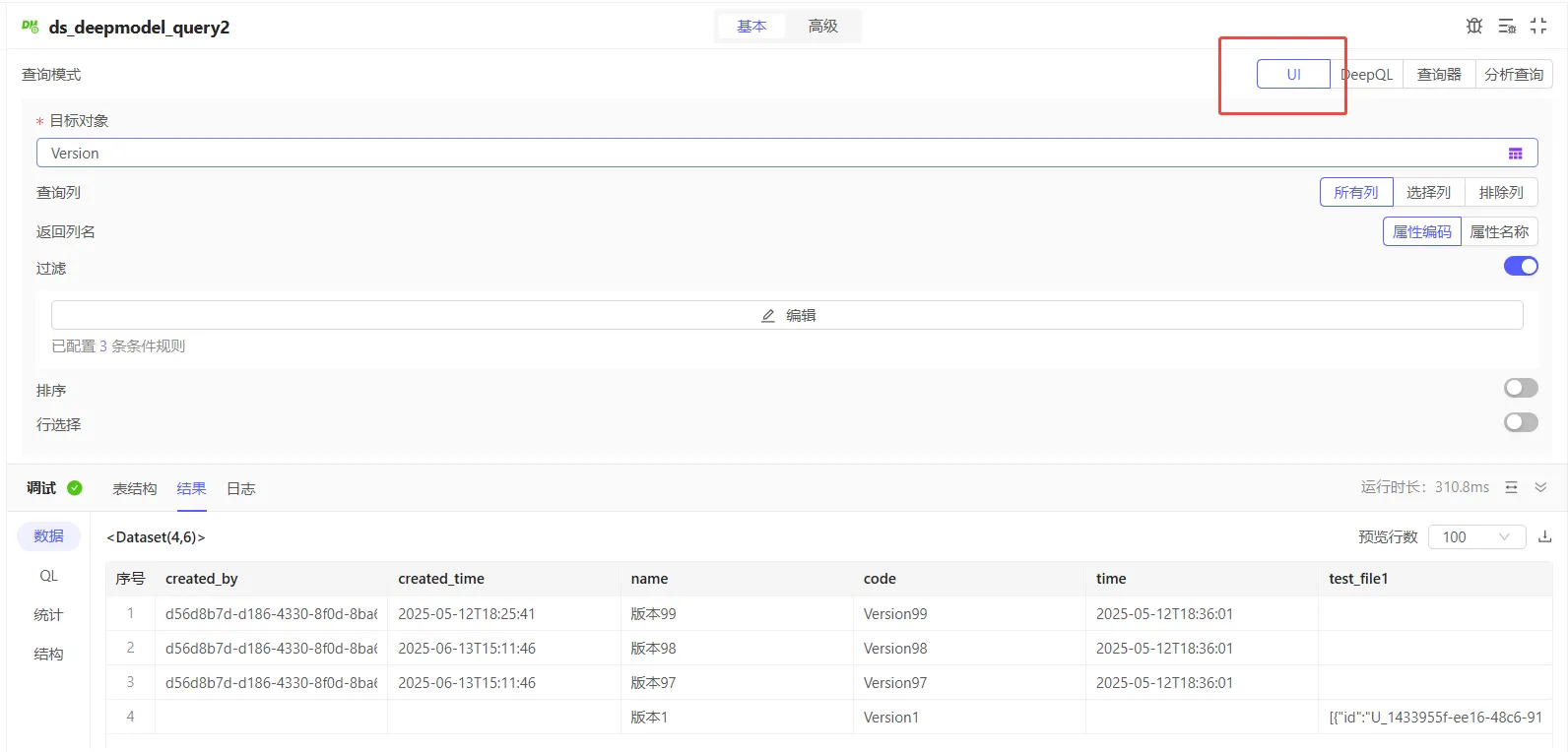Enable the 排序 sorting toggle

tap(1520, 388)
